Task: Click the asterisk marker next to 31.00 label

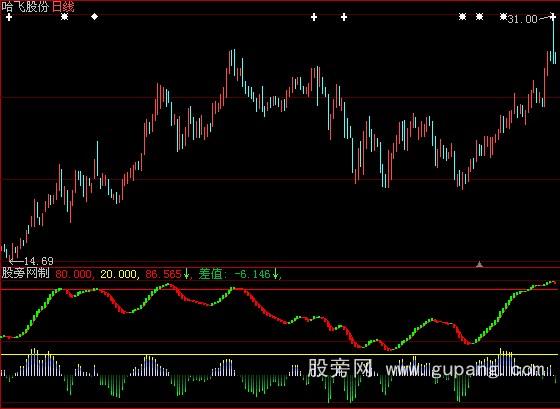Action: click(503, 16)
